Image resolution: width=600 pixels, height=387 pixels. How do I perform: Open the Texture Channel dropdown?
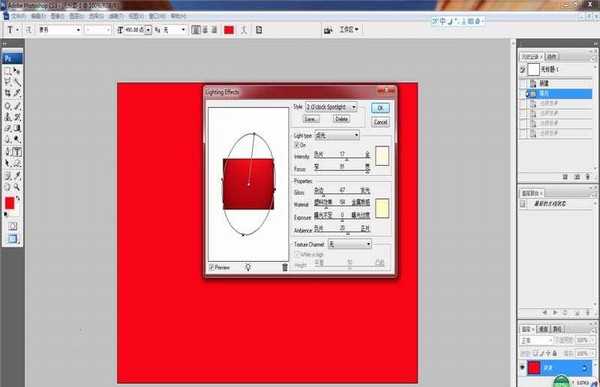click(350, 244)
